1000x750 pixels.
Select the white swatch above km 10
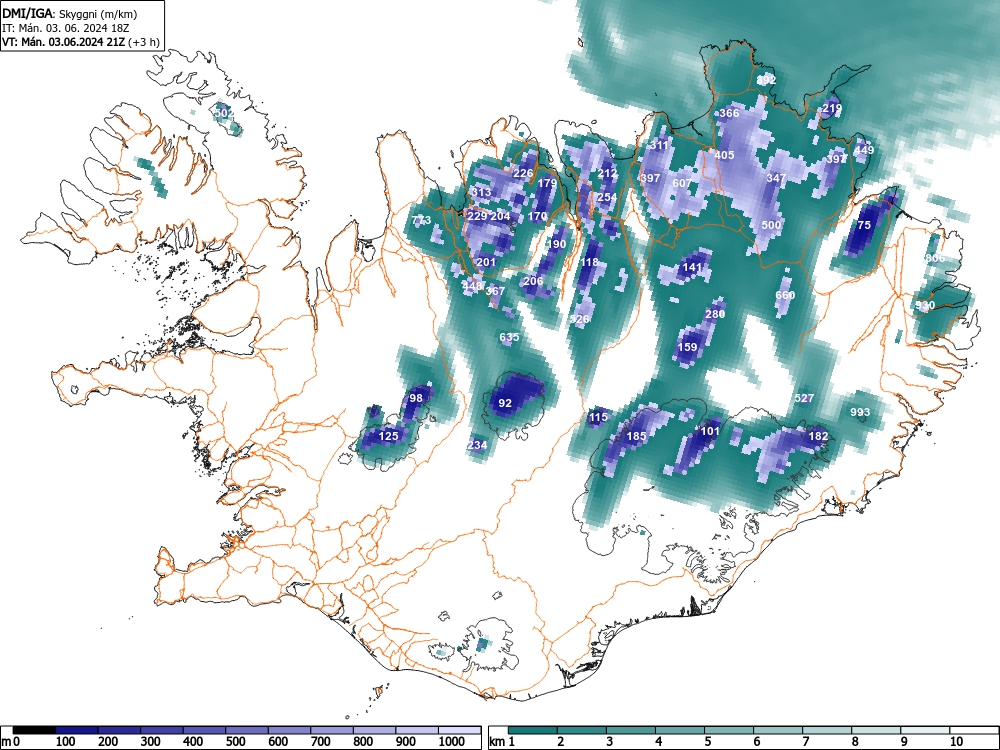[x=974, y=730]
